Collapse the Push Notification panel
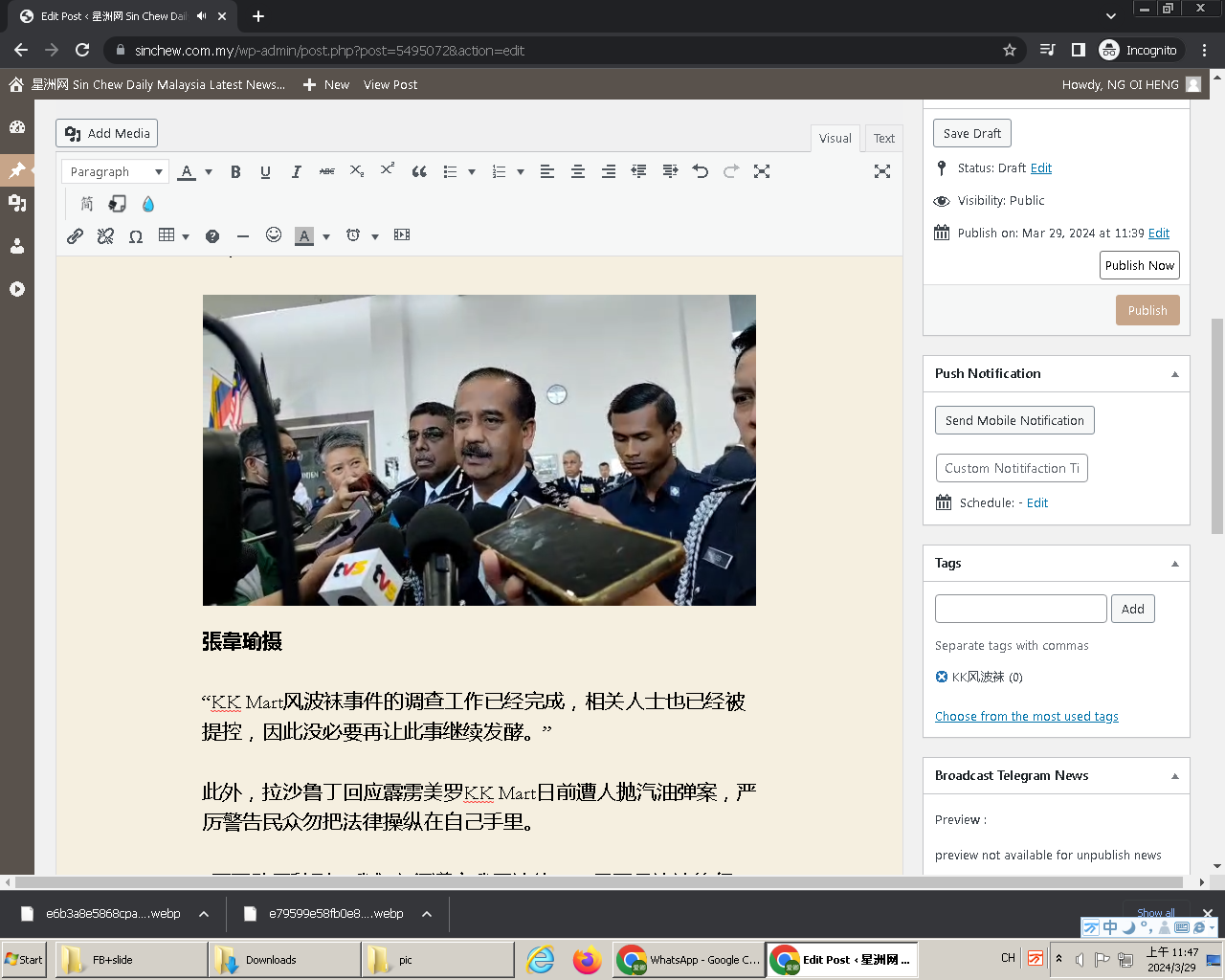1225x980 pixels. click(x=1174, y=374)
